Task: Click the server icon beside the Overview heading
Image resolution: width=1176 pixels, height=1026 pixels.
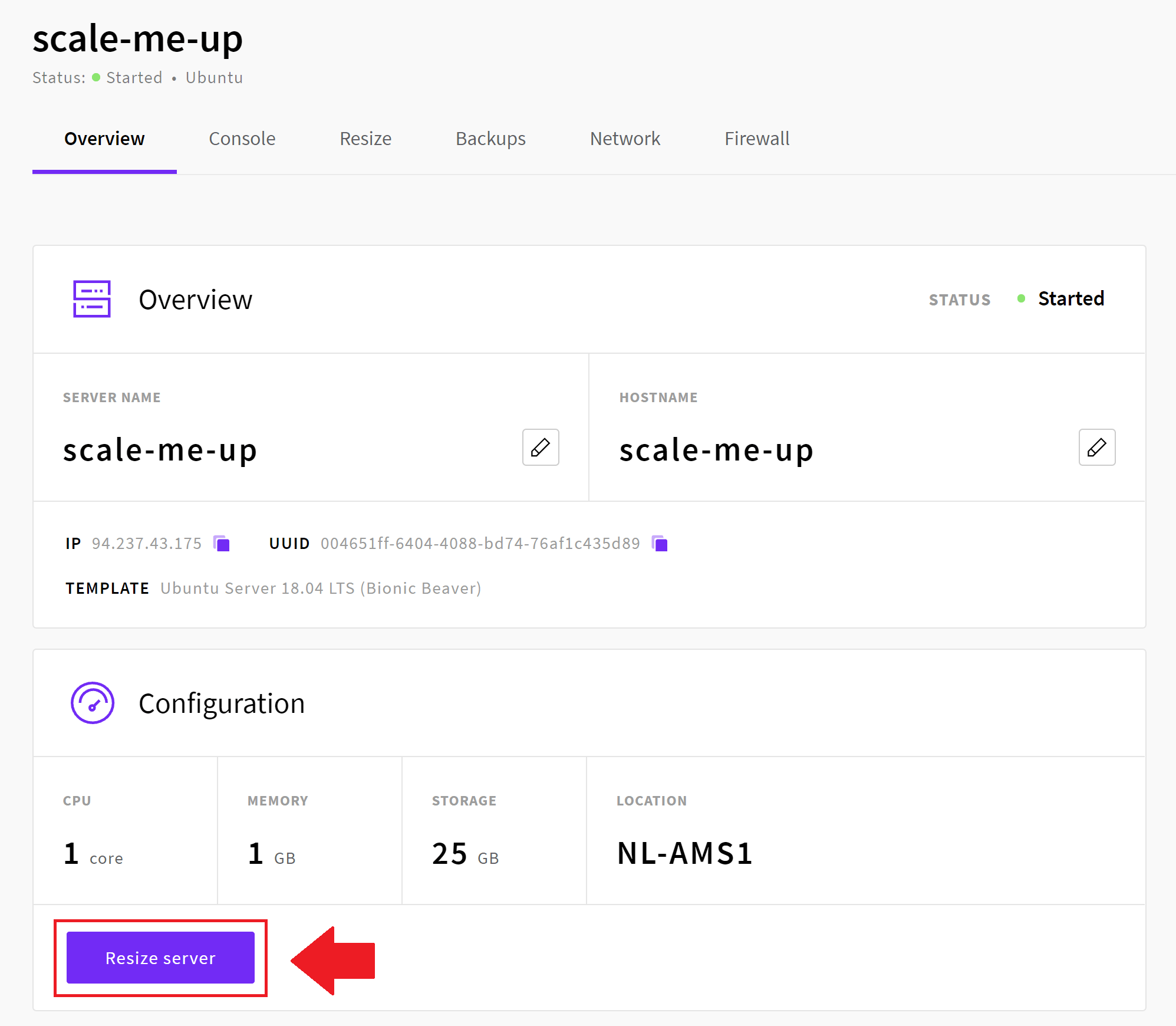Action: click(92, 299)
